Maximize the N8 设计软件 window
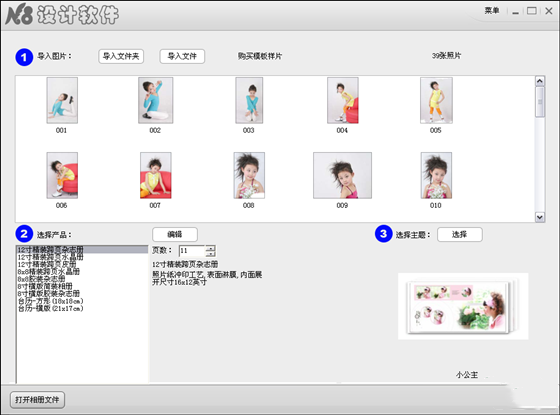Image resolution: width=560 pixels, height=415 pixels. click(532, 11)
